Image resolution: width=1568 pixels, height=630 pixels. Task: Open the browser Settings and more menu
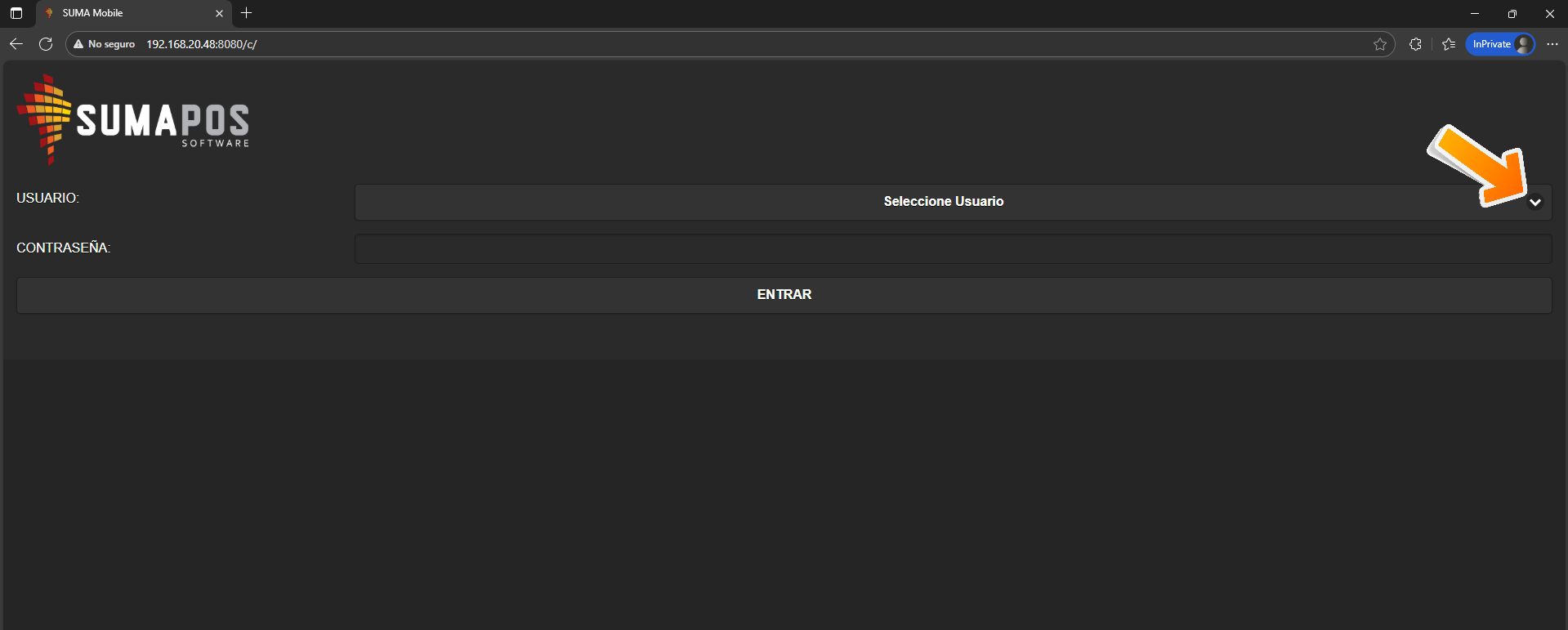pos(1552,44)
